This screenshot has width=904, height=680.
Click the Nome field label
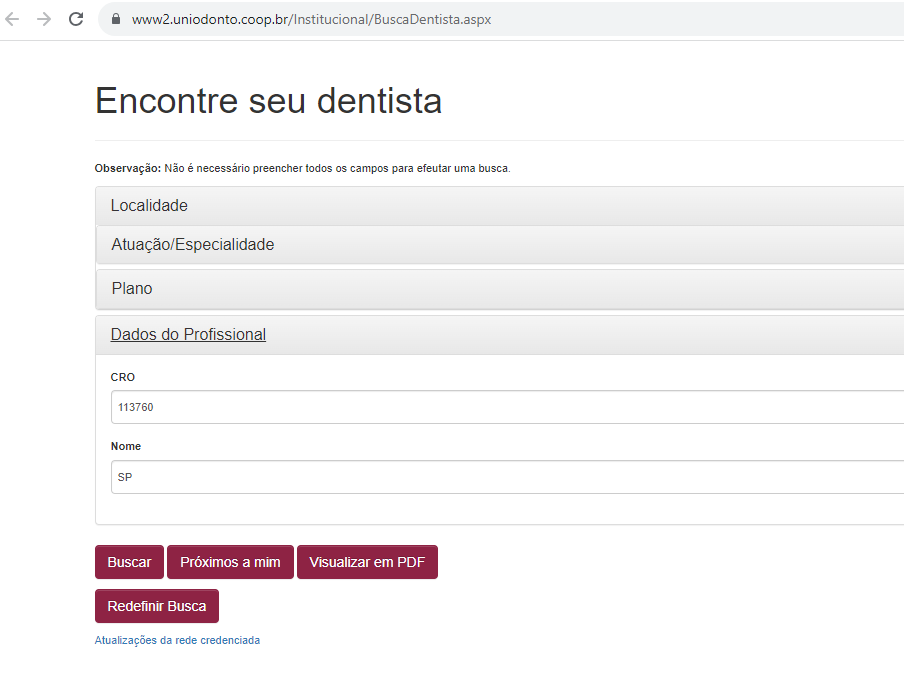click(126, 446)
